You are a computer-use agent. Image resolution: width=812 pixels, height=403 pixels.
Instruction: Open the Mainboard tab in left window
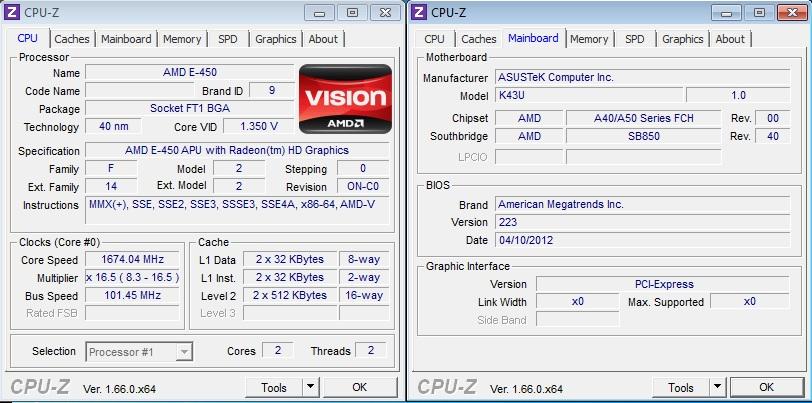[126, 39]
